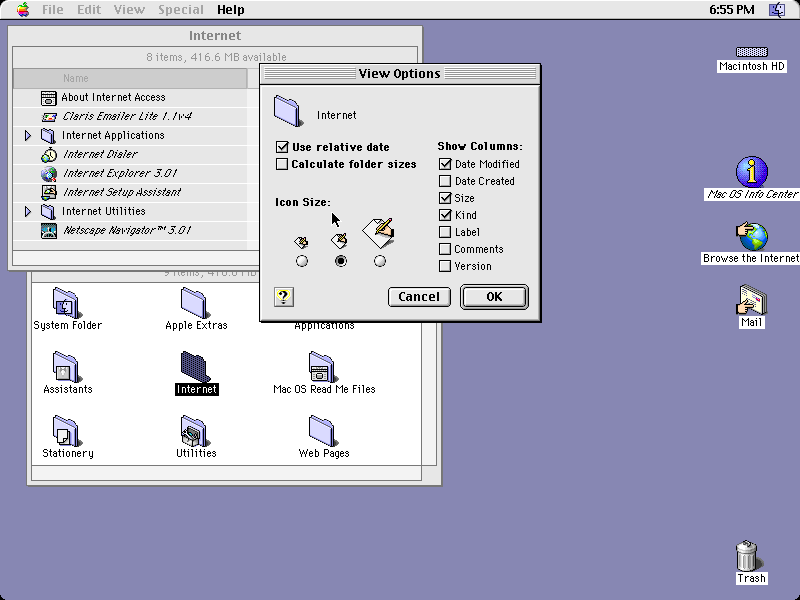Select the Trash icon

pos(747,556)
